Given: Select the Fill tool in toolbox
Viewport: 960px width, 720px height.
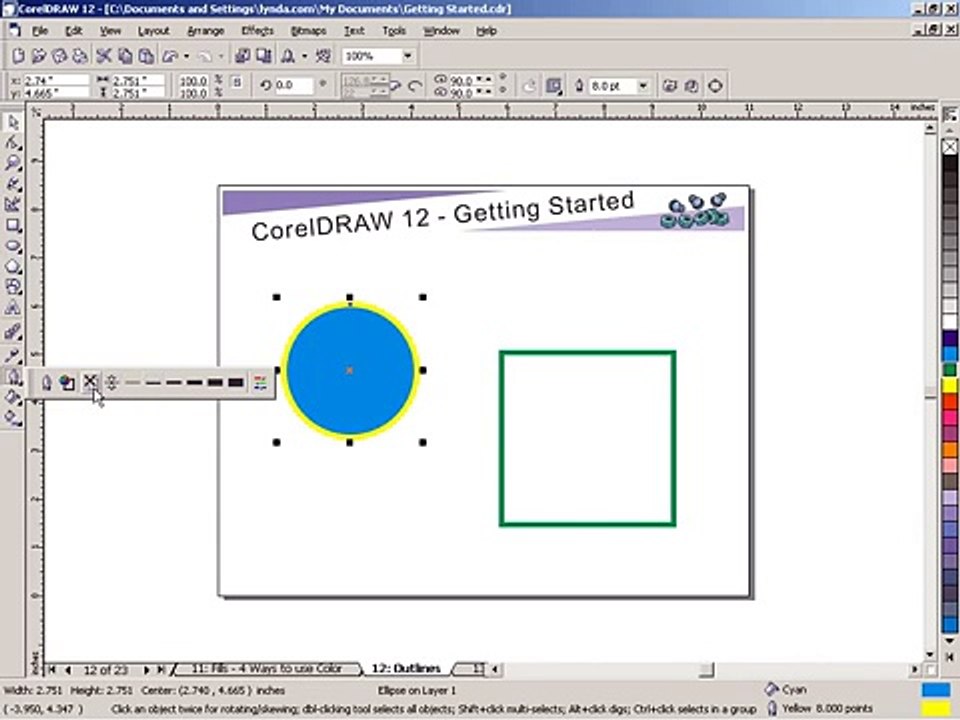Looking at the screenshot, I should [13, 398].
